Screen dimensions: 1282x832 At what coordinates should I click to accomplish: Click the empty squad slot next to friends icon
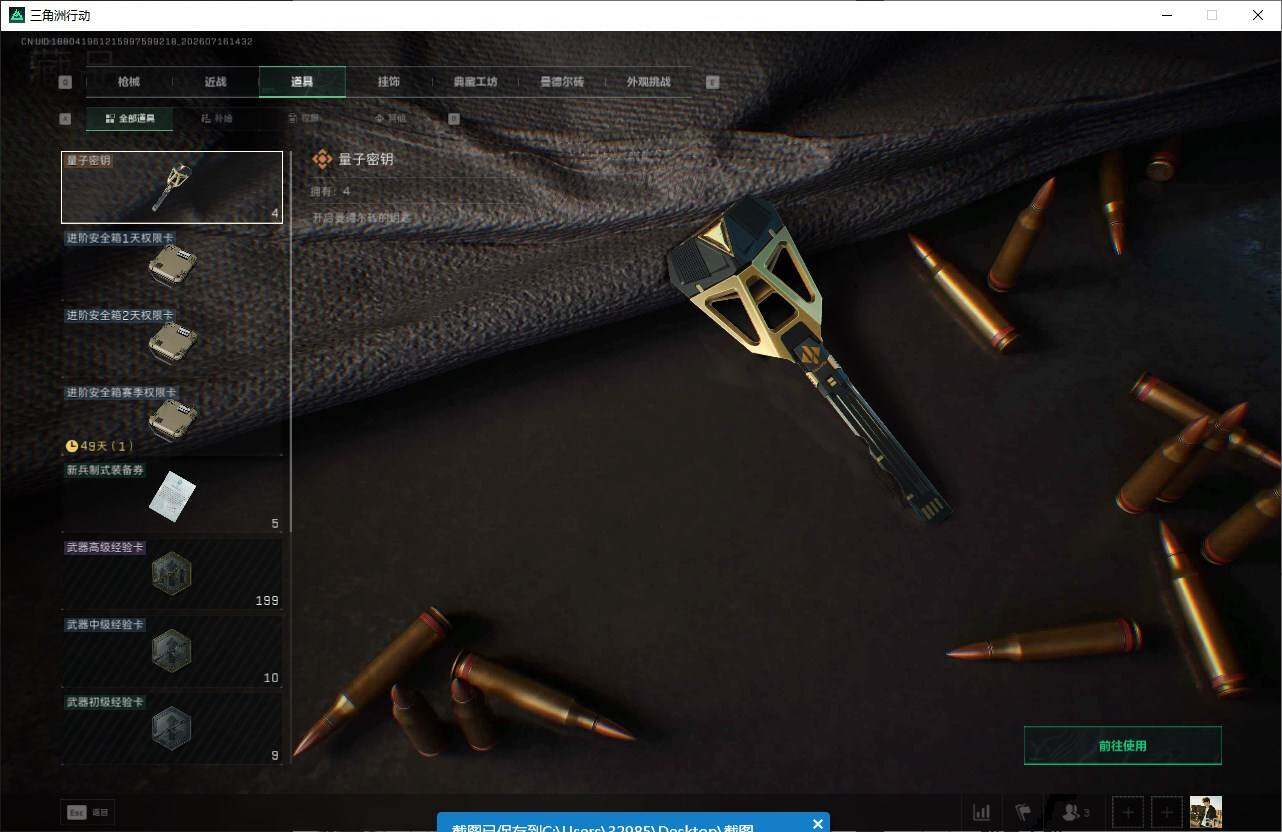(1128, 812)
